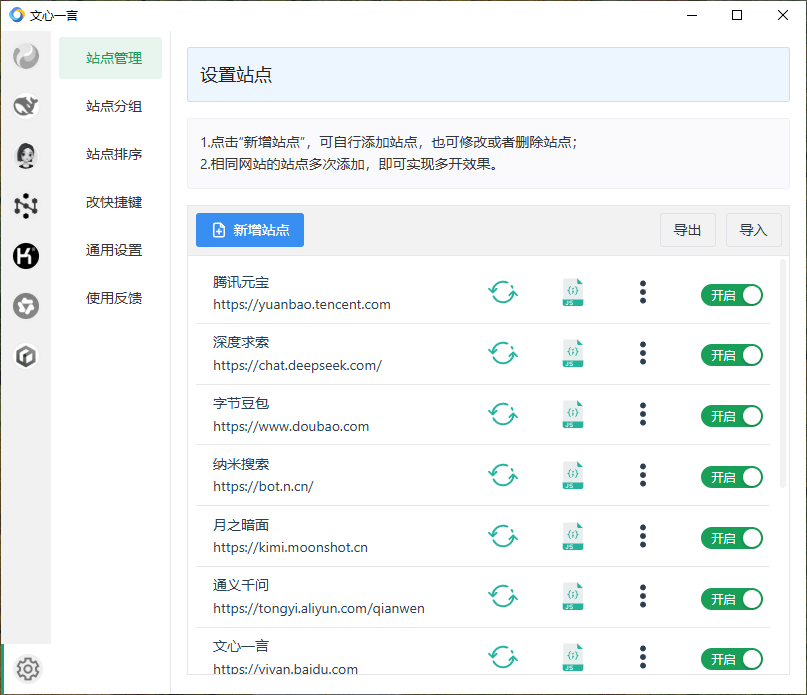807x695 pixels.
Task: Click the https://chat.deepseek.com/ URL text
Action: tap(297, 366)
